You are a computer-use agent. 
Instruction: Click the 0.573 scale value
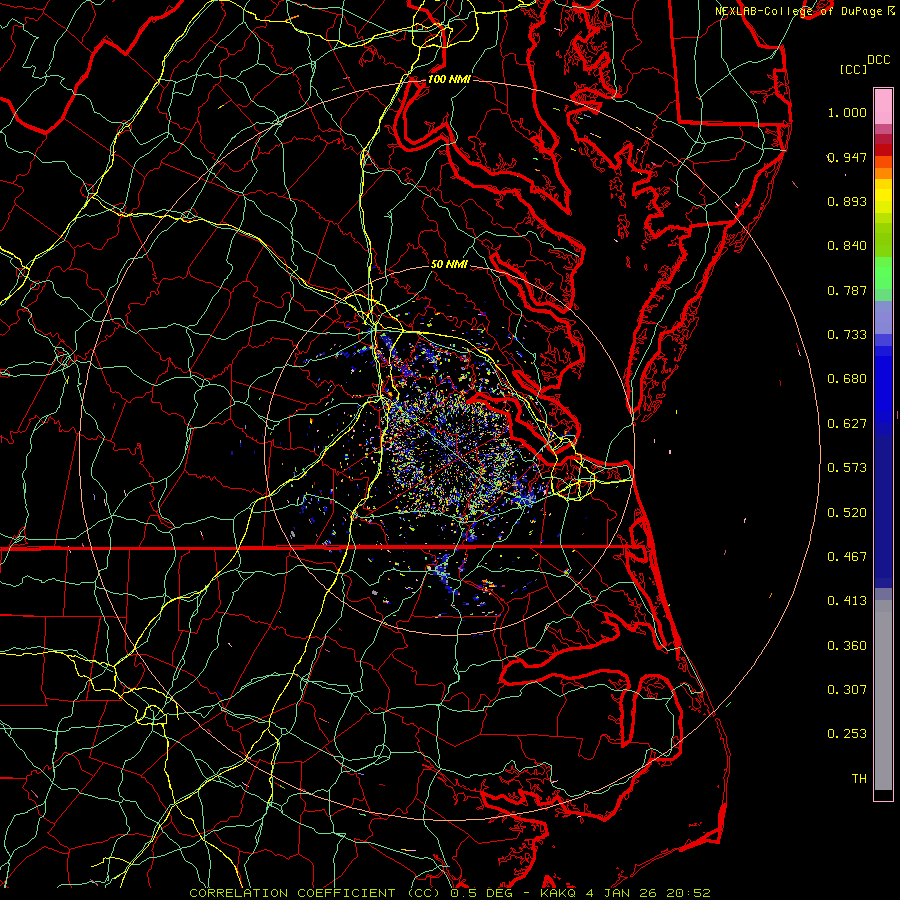click(847, 468)
